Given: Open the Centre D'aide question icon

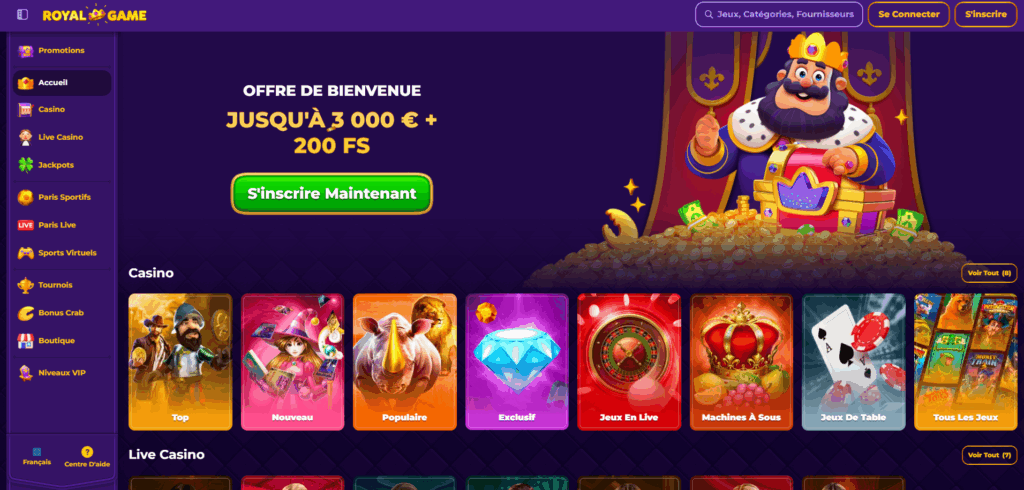Looking at the screenshot, I should click(x=87, y=452).
